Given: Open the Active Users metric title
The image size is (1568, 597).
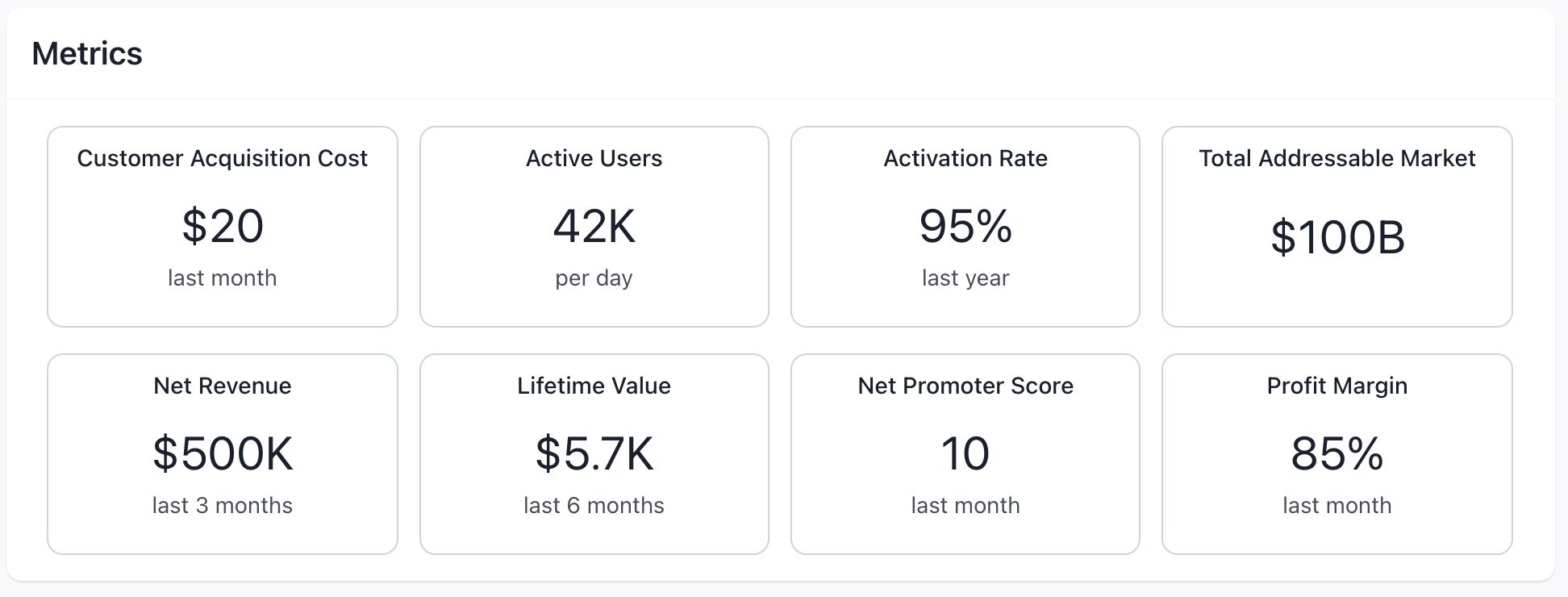Looking at the screenshot, I should [594, 158].
